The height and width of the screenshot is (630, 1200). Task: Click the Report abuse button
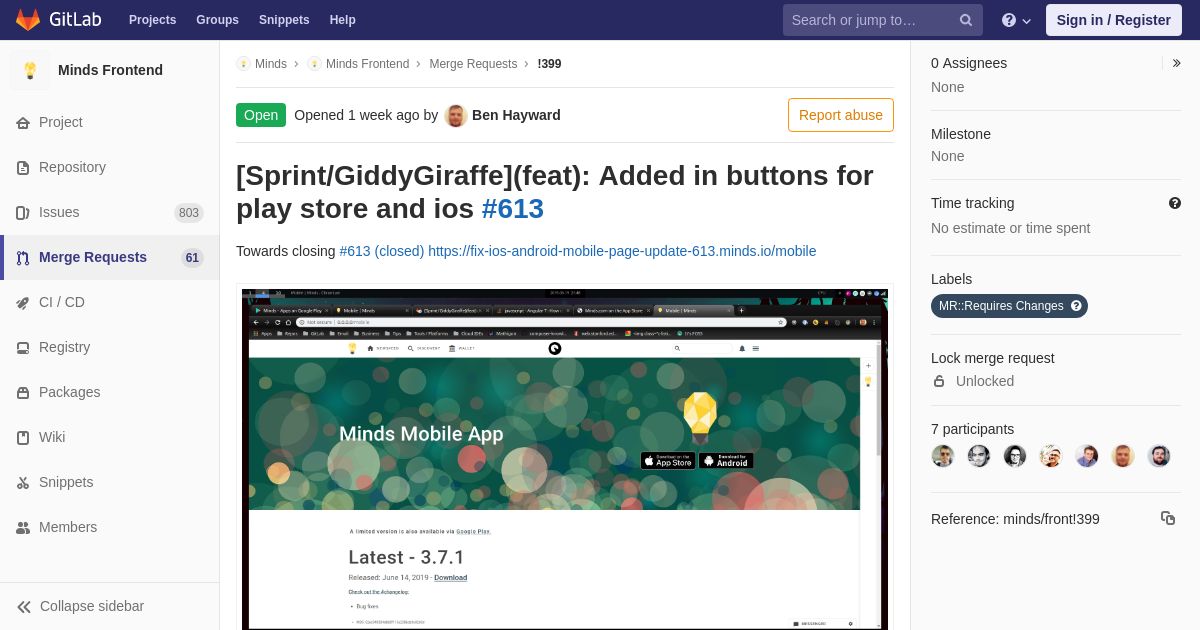[x=841, y=115]
